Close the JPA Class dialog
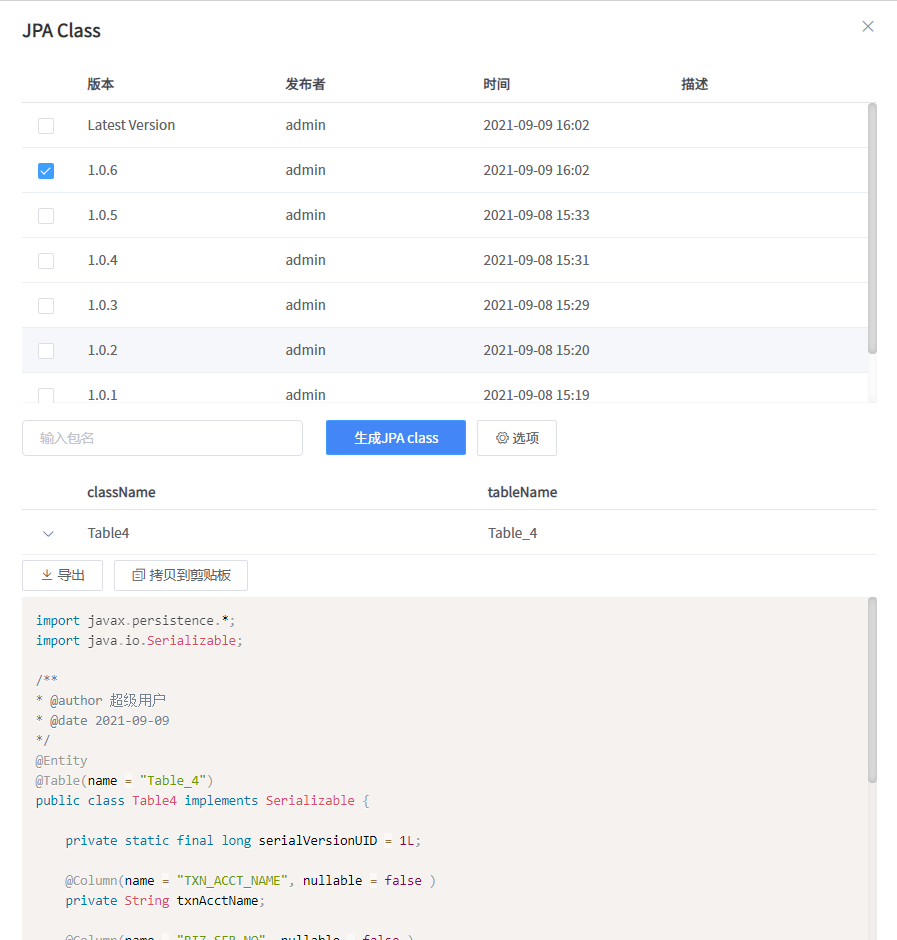Screen dimensions: 897x940 (868, 26)
